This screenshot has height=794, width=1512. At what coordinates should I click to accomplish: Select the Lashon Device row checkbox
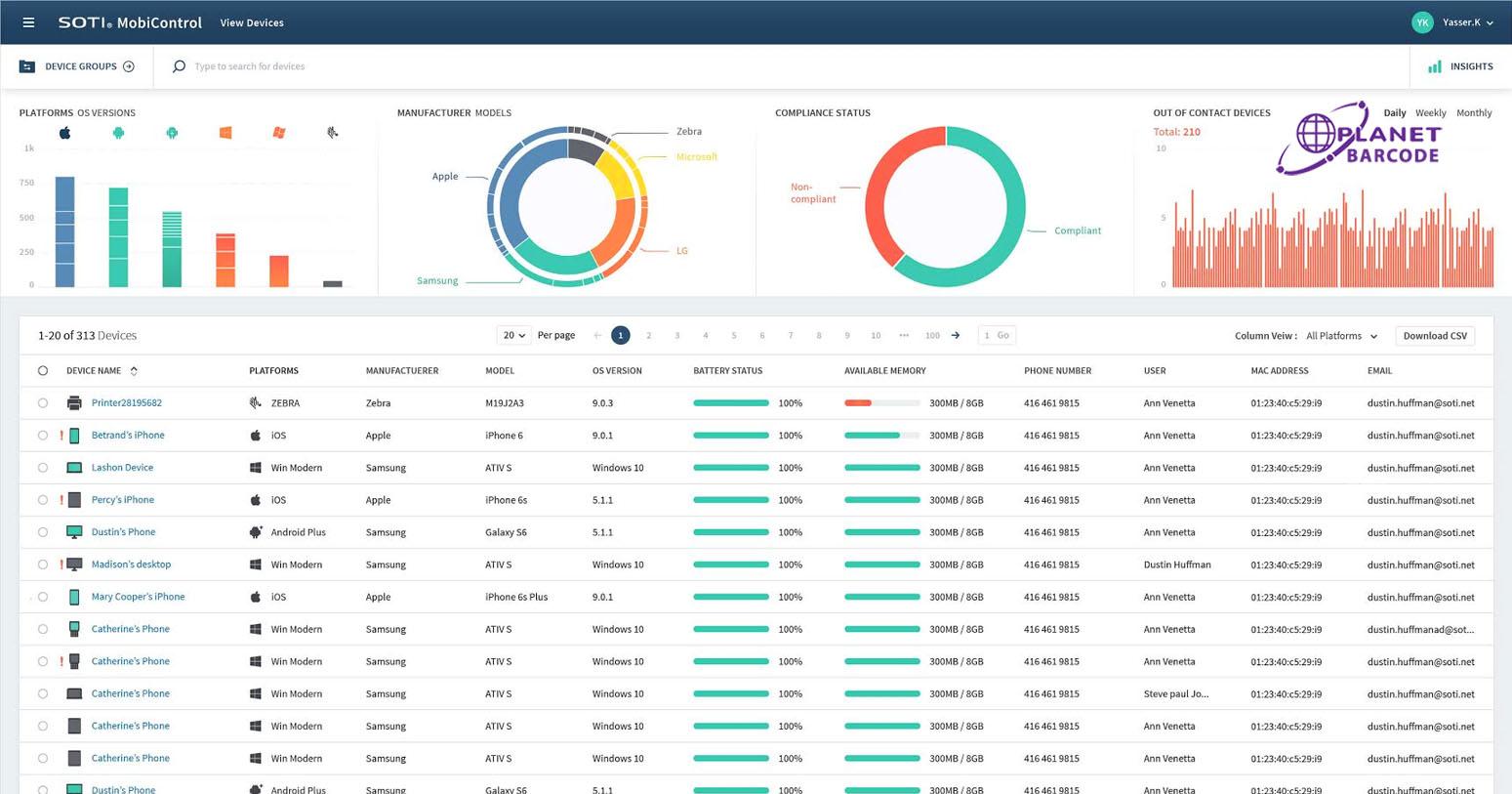coord(43,468)
